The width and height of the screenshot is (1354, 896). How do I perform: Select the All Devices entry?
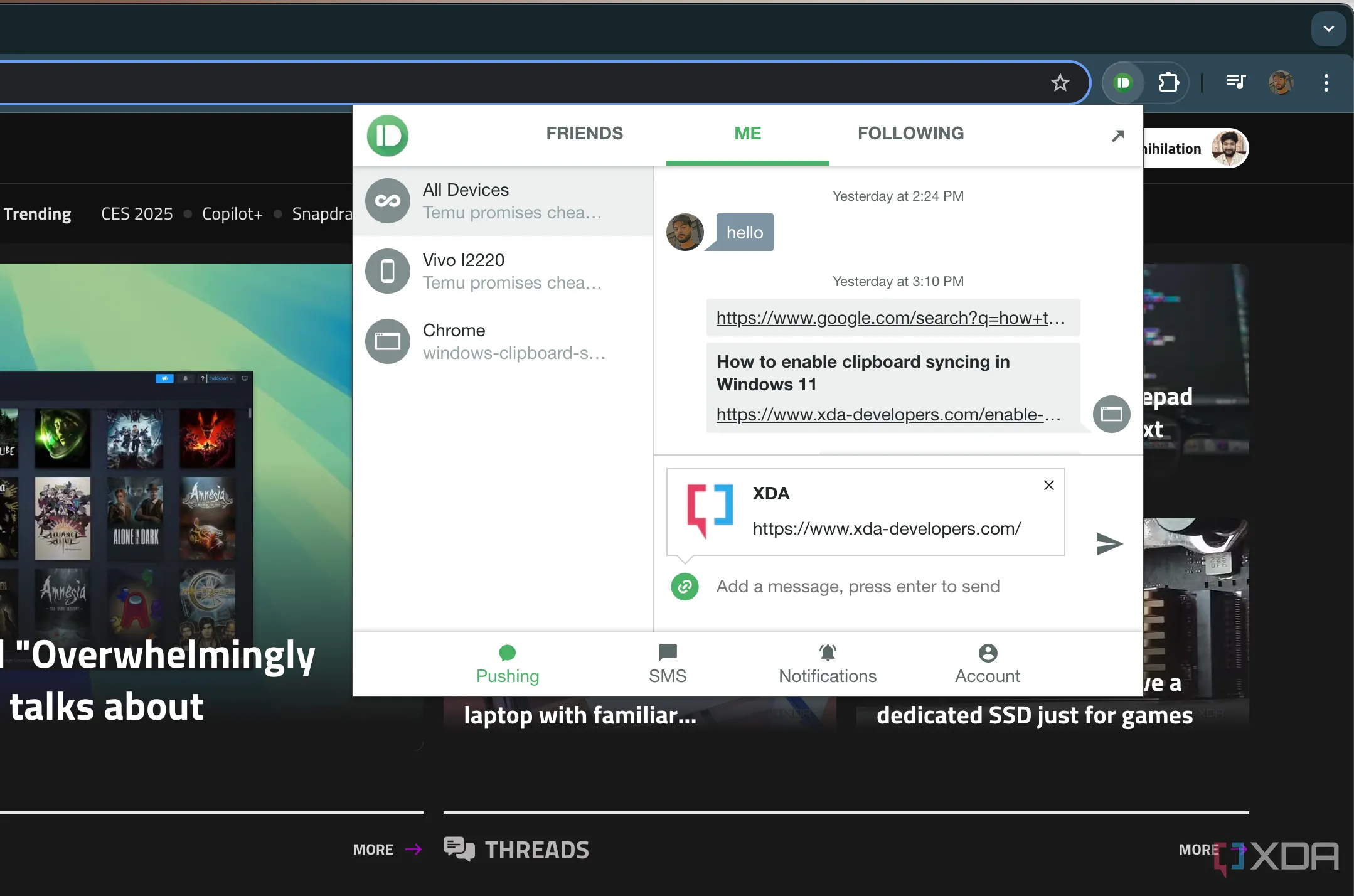click(503, 201)
